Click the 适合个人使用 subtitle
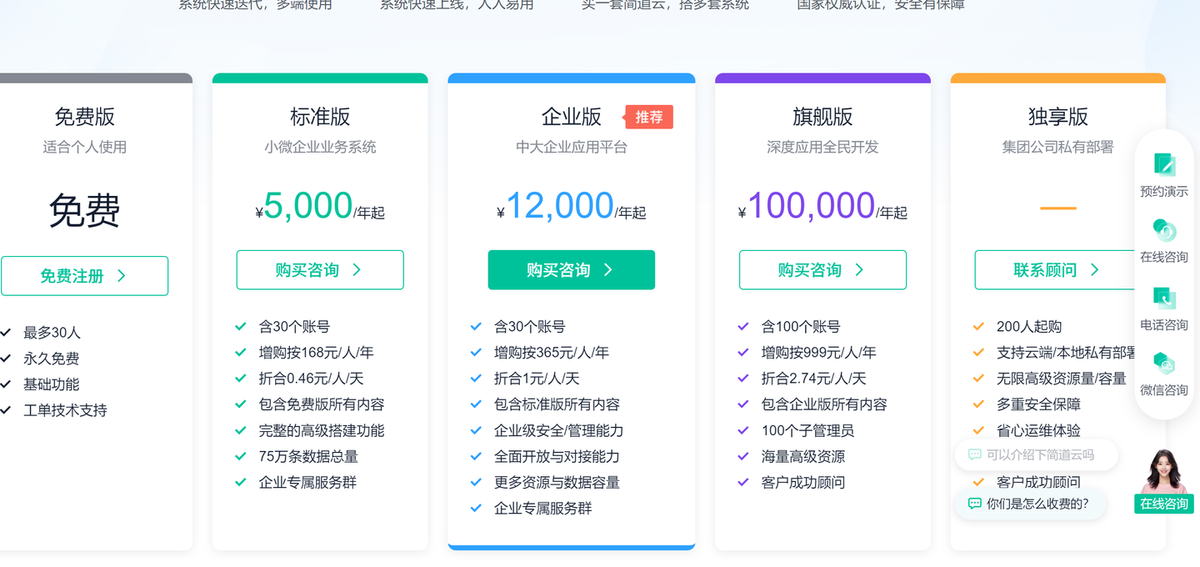The height and width of the screenshot is (567, 1200). [x=85, y=147]
